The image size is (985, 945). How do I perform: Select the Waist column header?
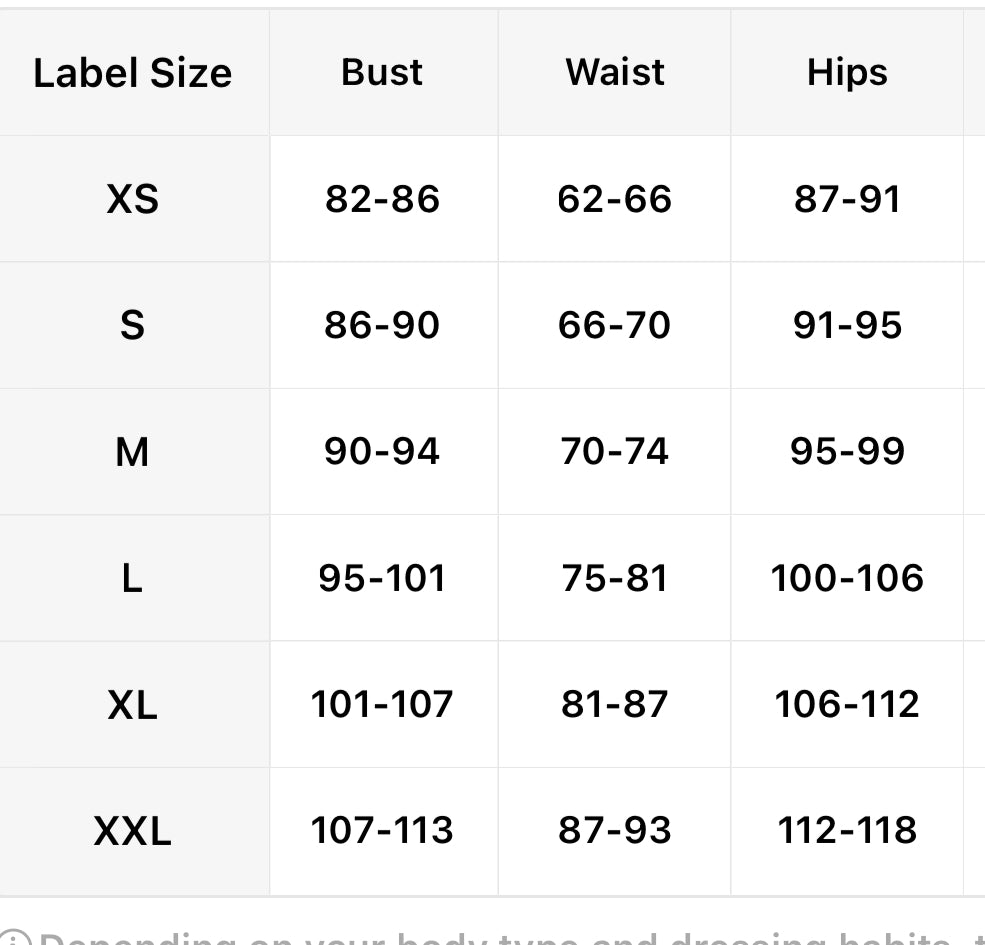pyautogui.click(x=614, y=72)
